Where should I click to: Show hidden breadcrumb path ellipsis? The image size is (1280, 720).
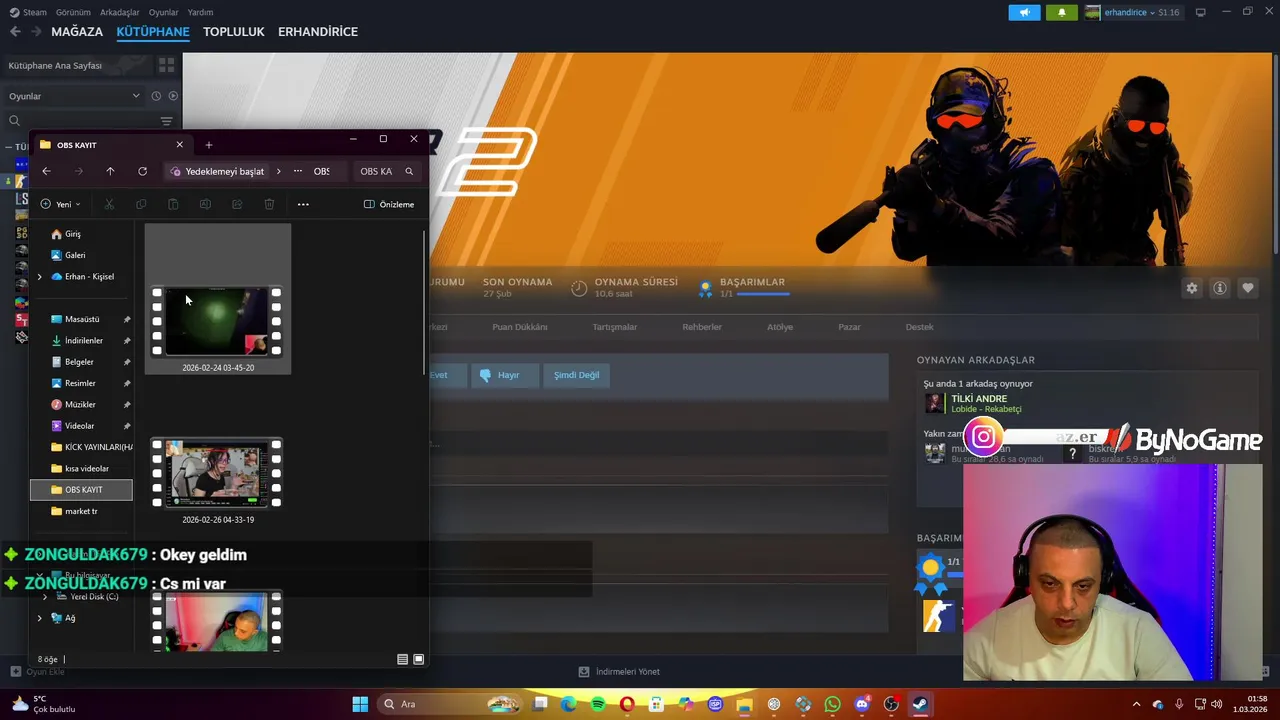298,171
